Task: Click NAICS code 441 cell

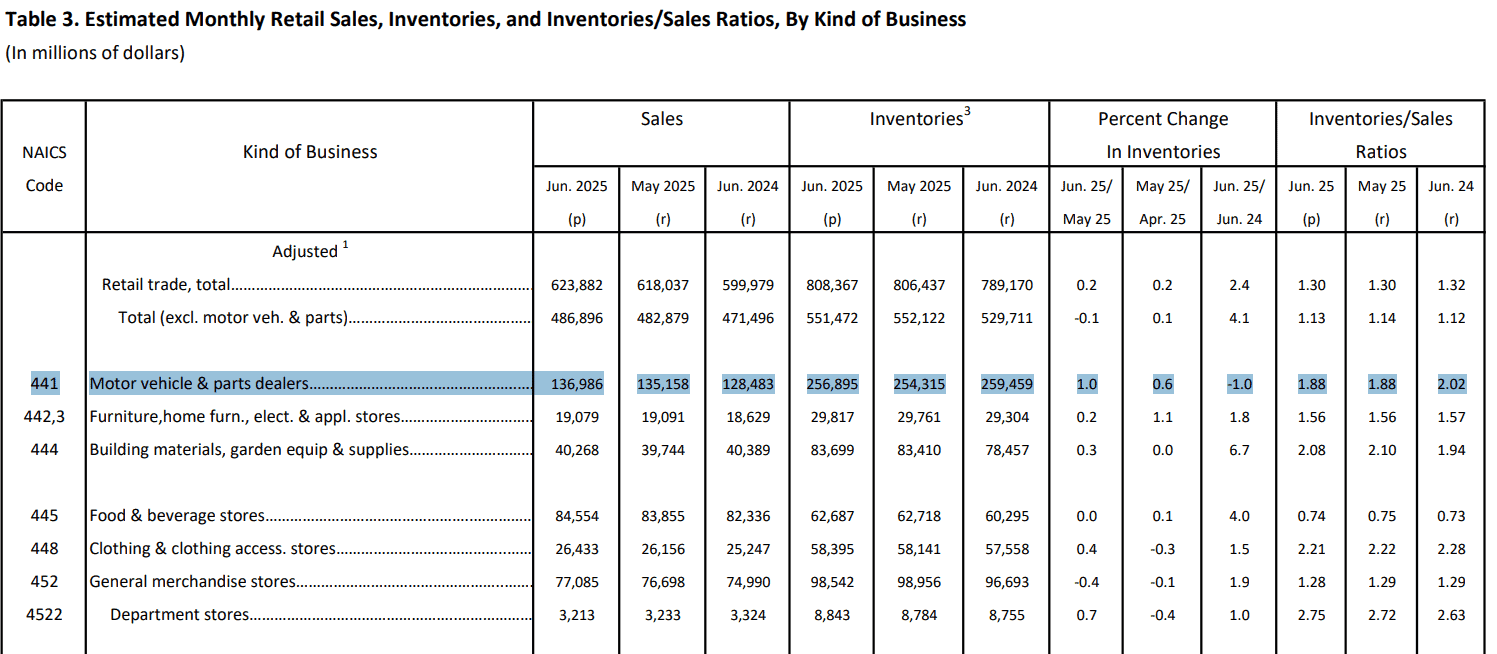Action: tap(44, 383)
